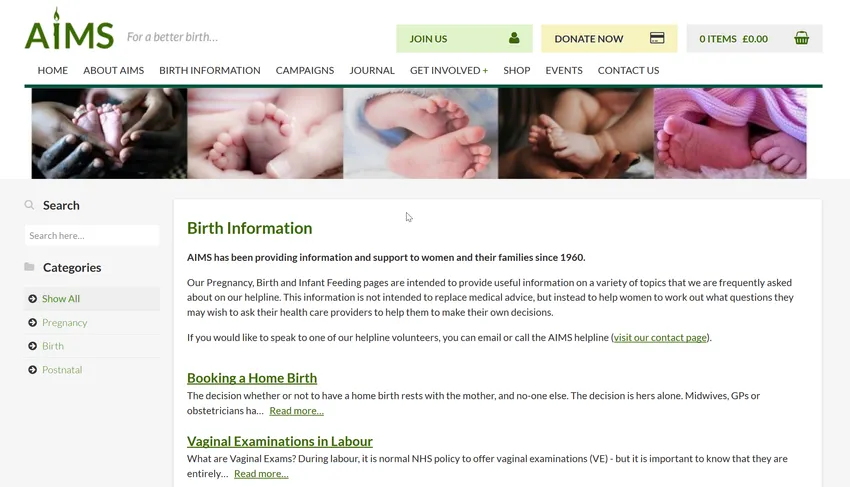Read more about Vaginal Examinations in Labour
This screenshot has height=487, width=850.
(261, 473)
